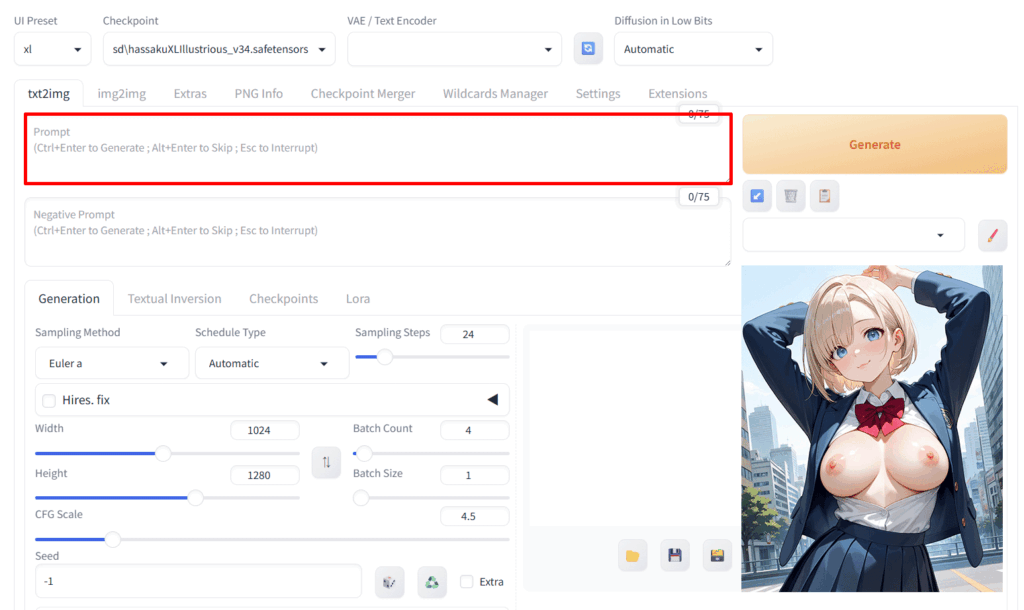
Task: Open the output folder icon
Action: [632, 555]
